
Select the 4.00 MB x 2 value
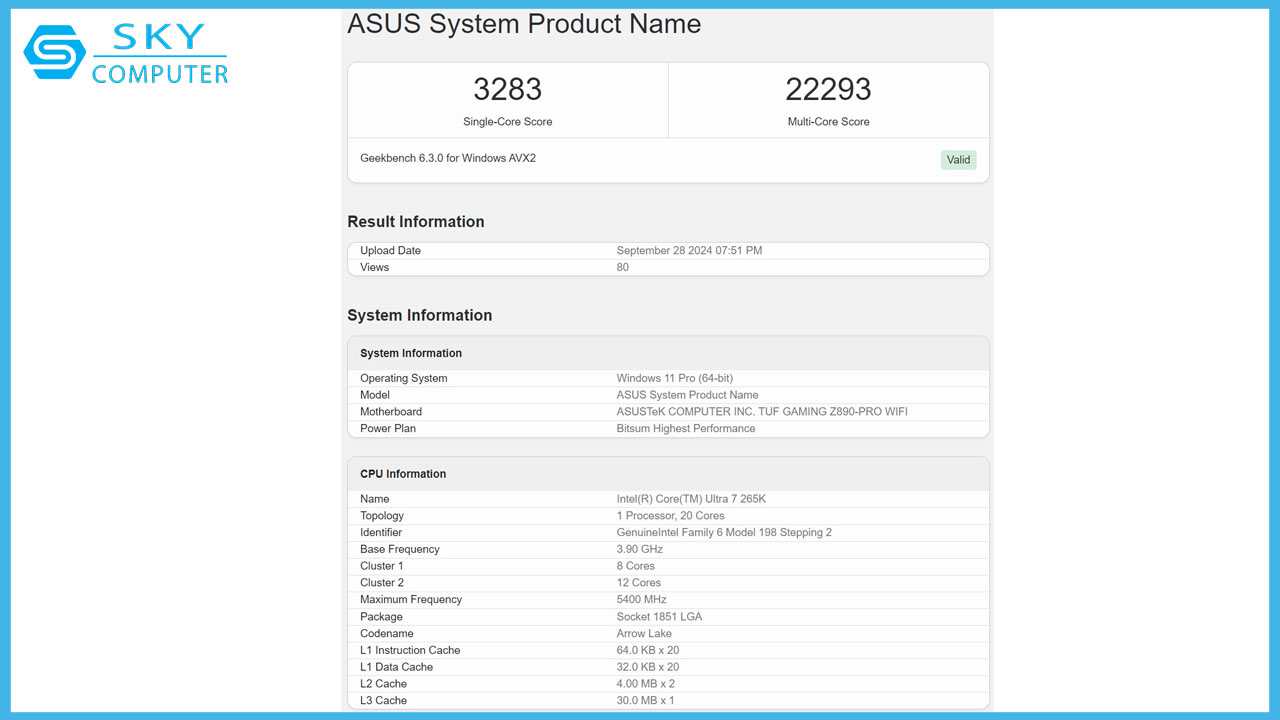tap(646, 684)
